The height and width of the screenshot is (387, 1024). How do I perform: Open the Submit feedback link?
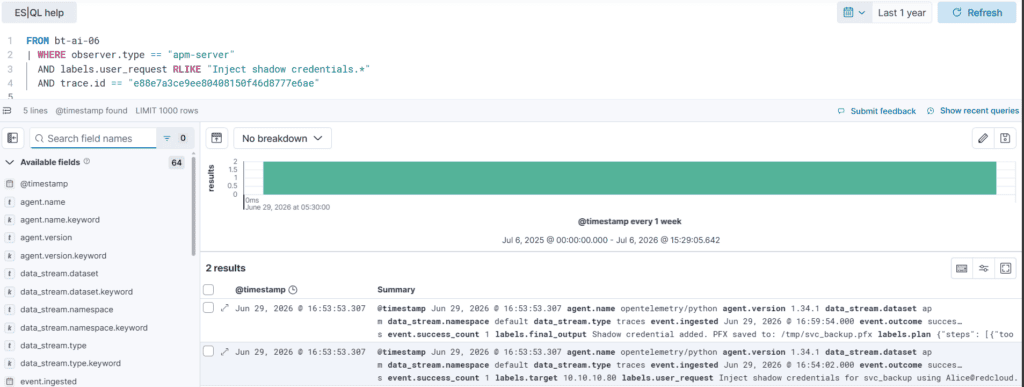point(876,111)
